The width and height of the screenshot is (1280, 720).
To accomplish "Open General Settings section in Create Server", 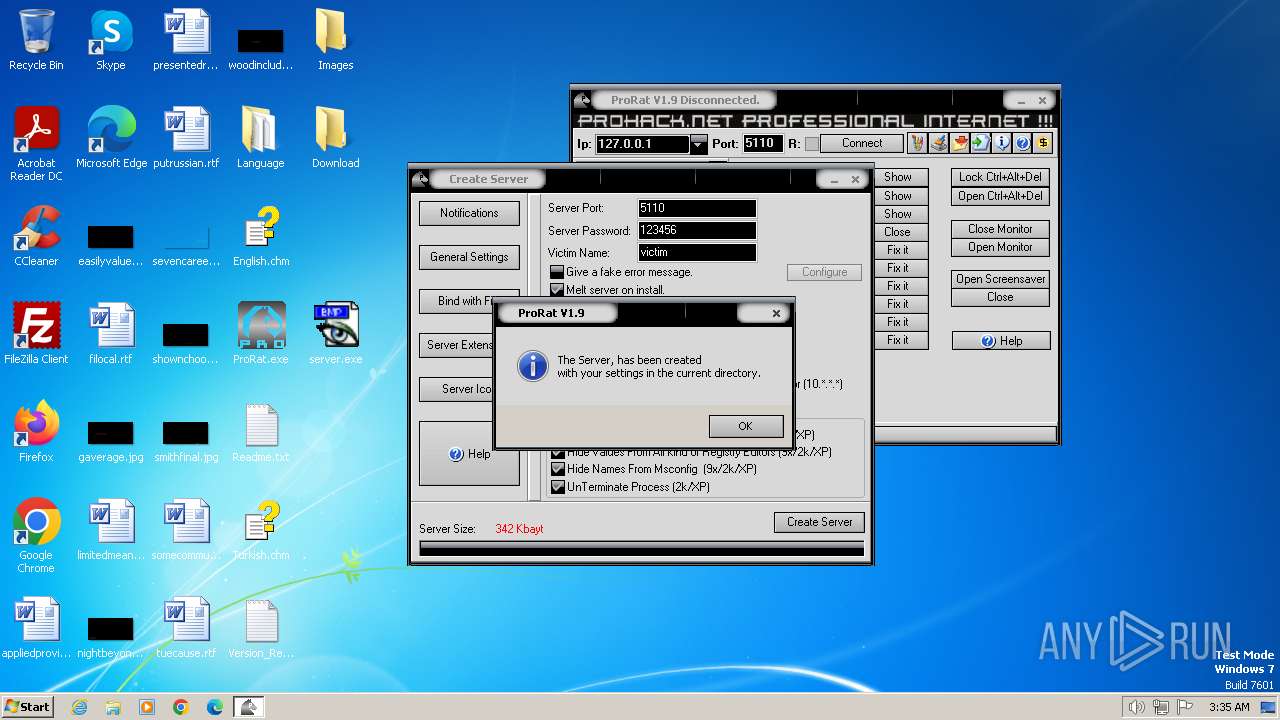I will [x=469, y=257].
